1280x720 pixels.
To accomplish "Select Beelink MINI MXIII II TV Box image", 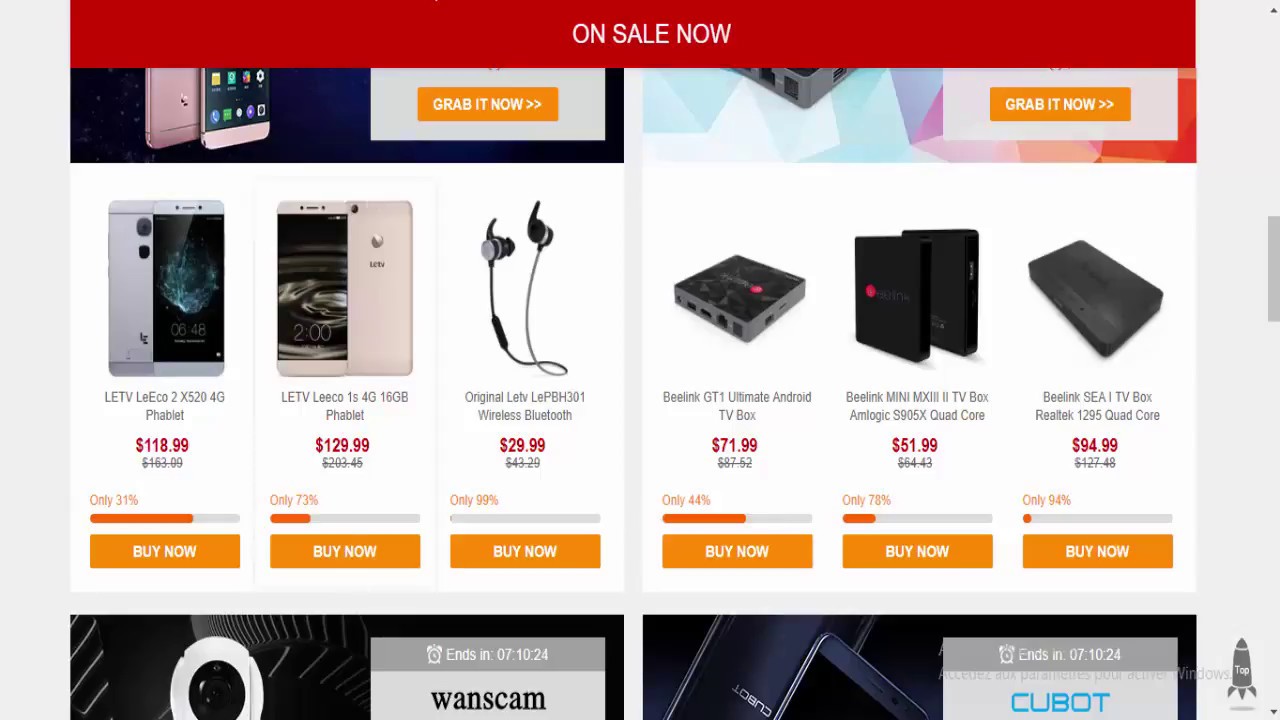I will tap(917, 293).
